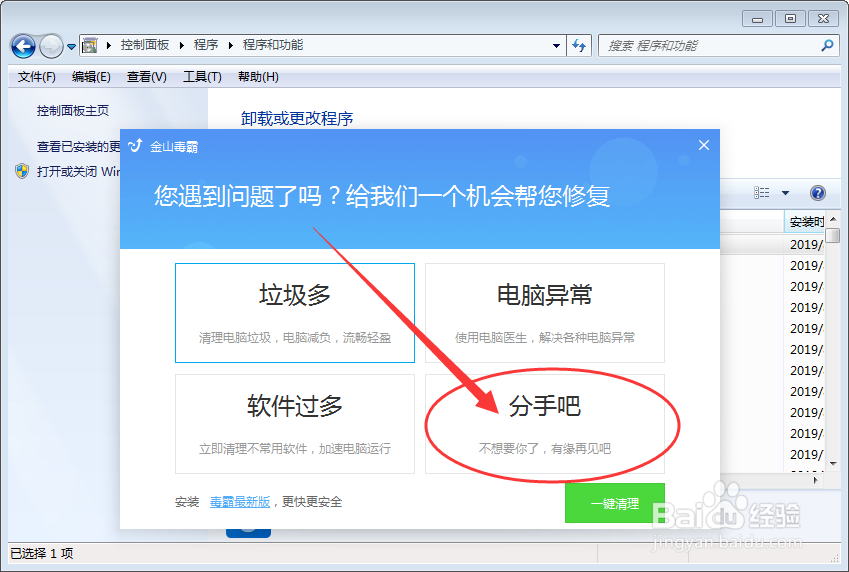Click the shield icon beside 打开或关闭 Windows

pyautogui.click(x=22, y=171)
